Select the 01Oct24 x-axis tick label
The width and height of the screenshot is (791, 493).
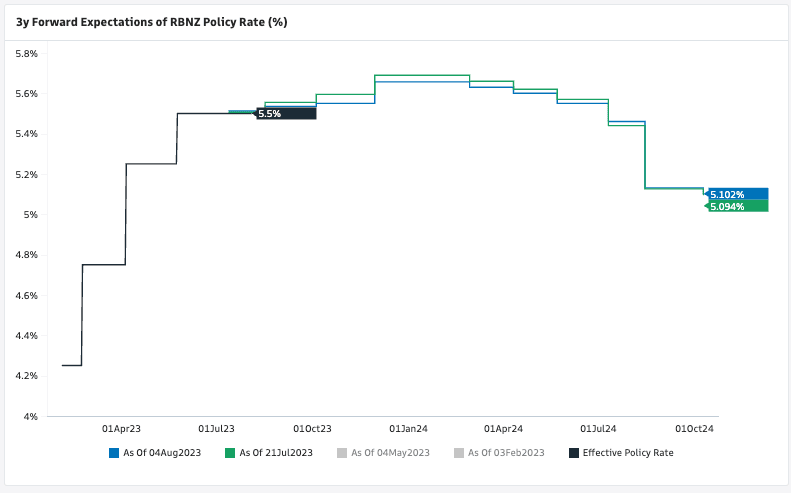click(696, 429)
